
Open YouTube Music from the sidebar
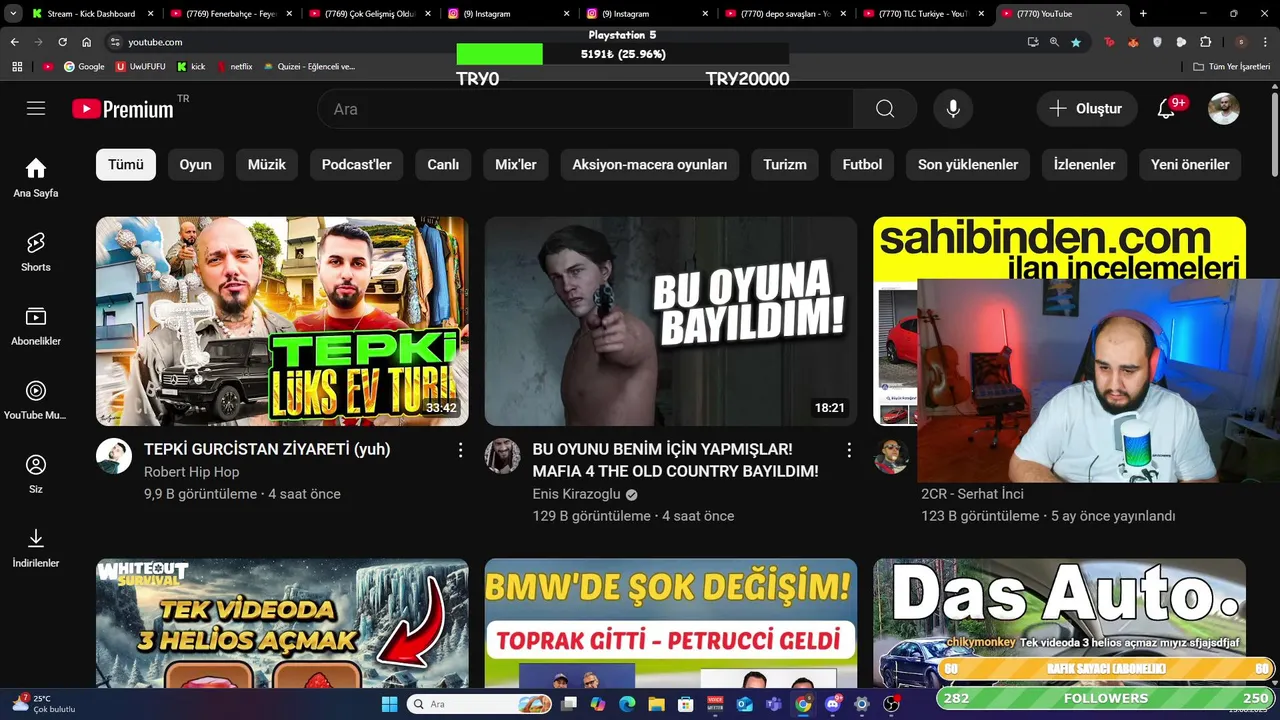point(36,400)
